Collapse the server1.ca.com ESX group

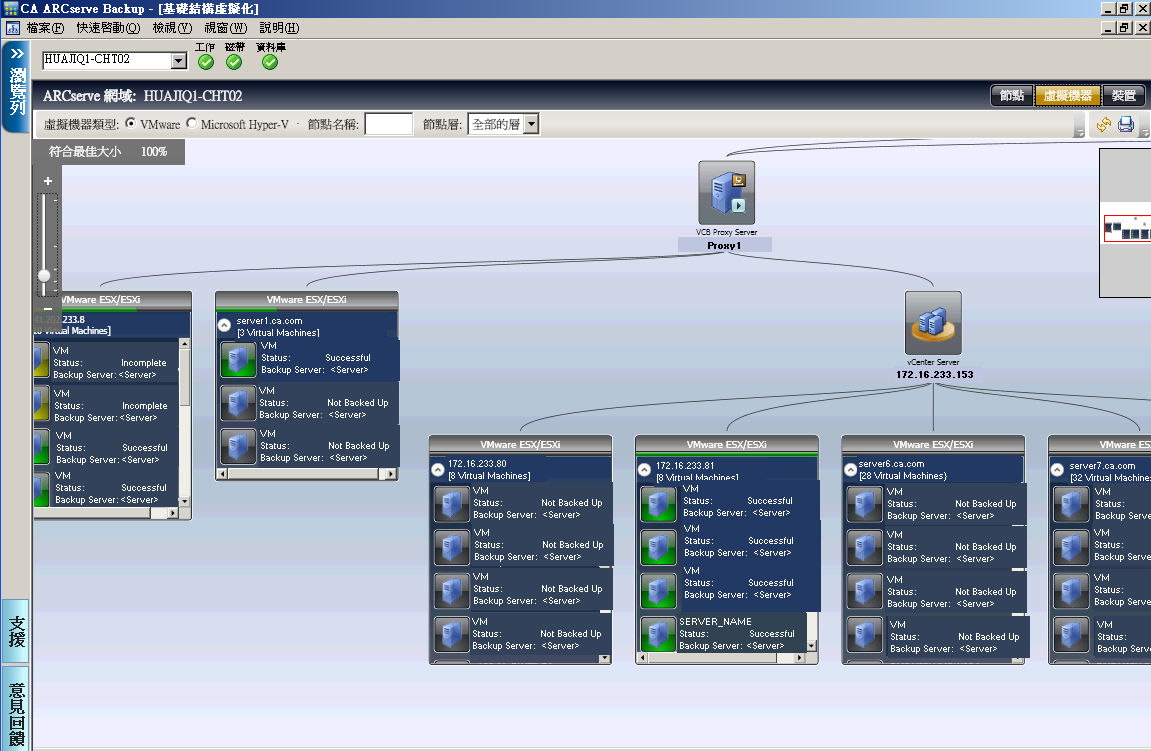coord(225,324)
